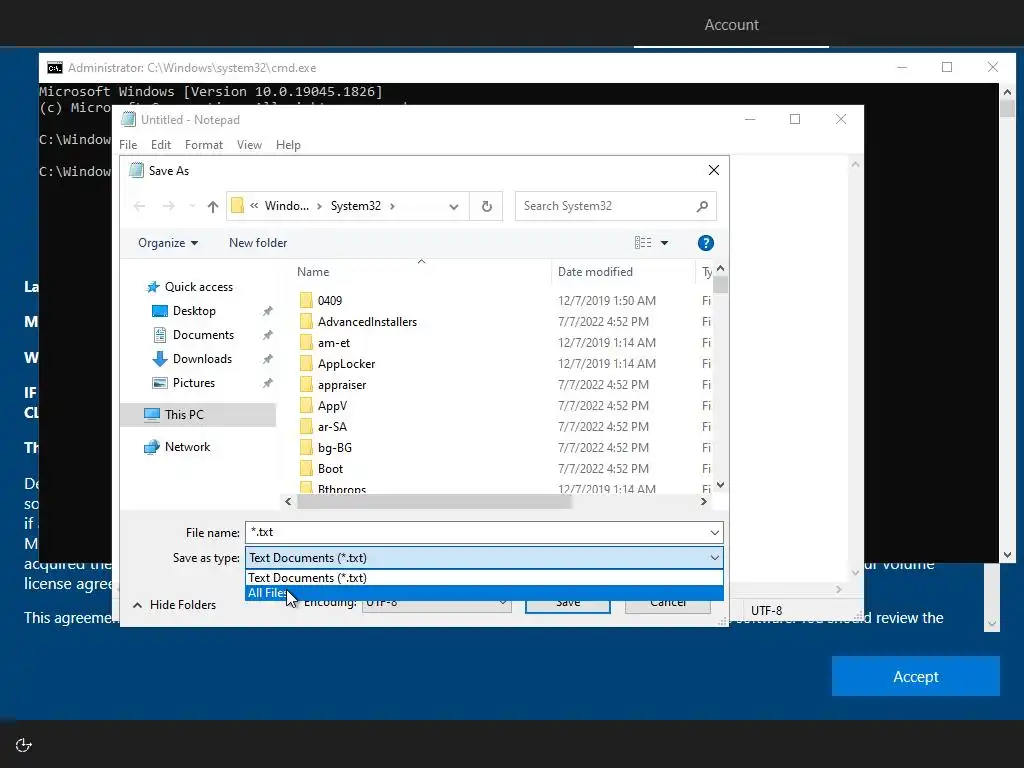Open the Ease of Access icon
The width and height of the screenshot is (1024, 768).
point(24,745)
